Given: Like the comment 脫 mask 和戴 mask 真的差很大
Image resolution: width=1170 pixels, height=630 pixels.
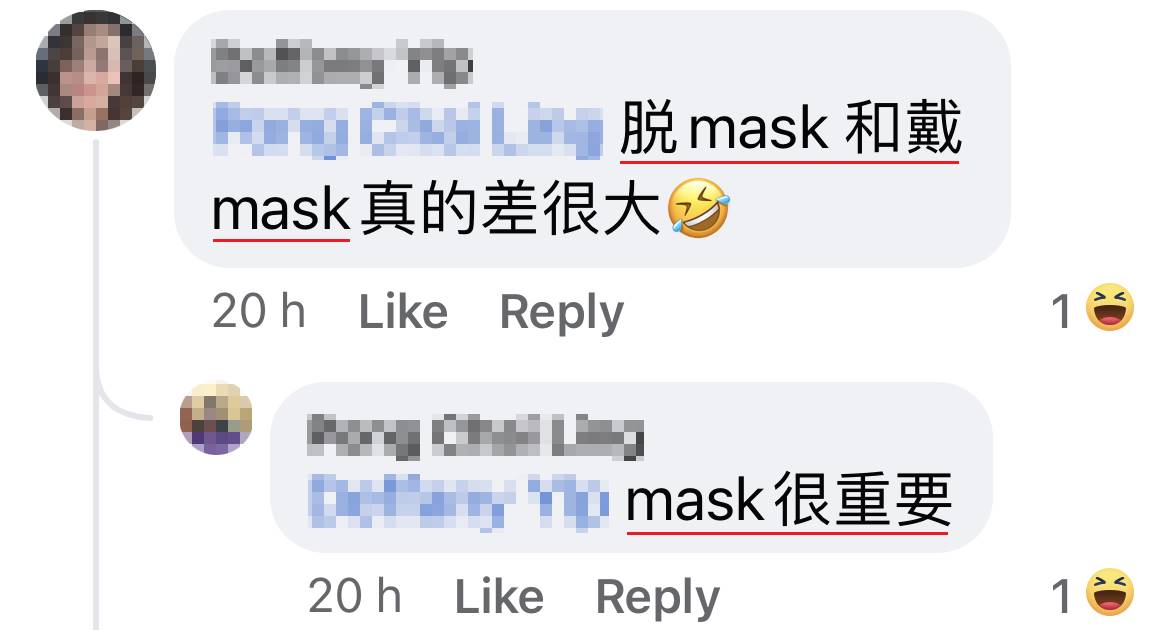Looking at the screenshot, I should pyautogui.click(x=404, y=311).
